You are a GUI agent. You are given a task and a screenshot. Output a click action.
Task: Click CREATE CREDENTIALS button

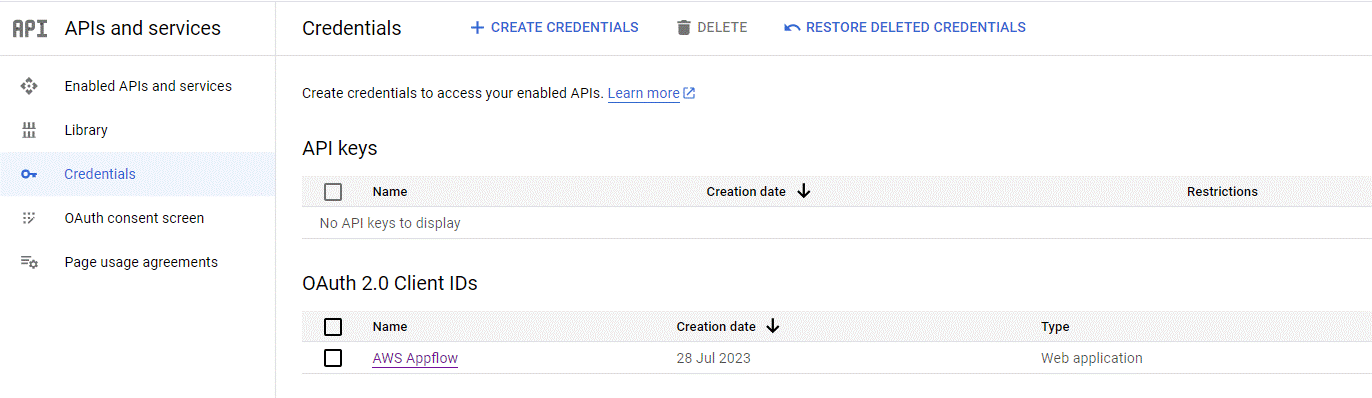coord(554,27)
